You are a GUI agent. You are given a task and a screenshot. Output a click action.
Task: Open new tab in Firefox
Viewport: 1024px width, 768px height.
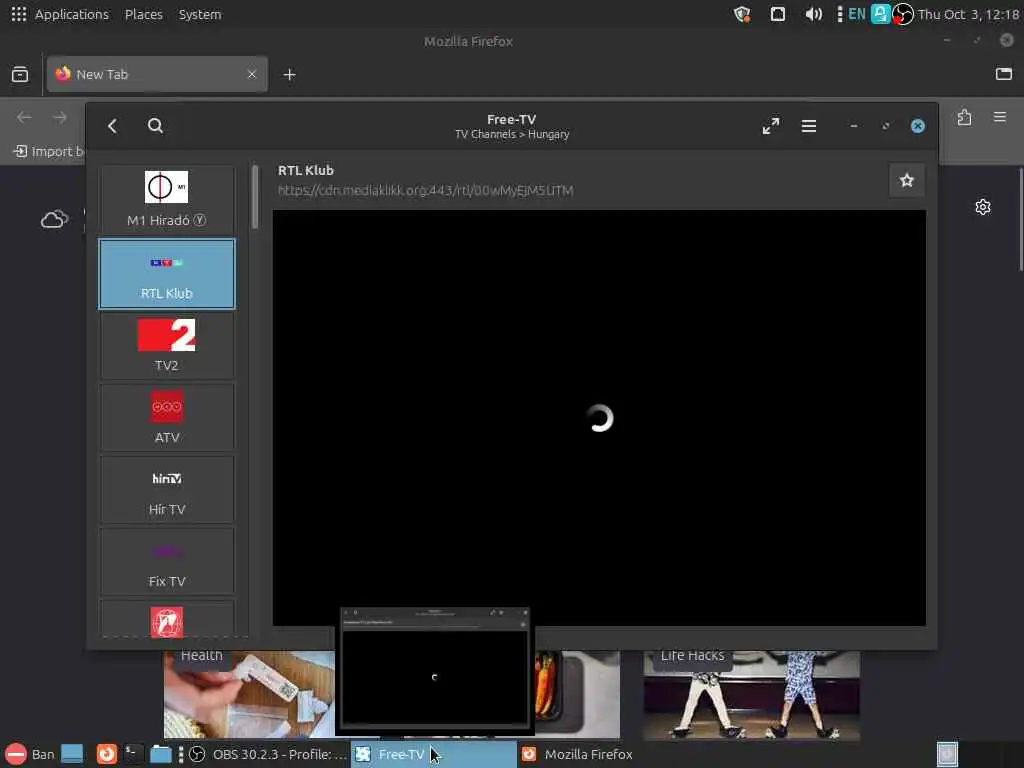click(289, 74)
